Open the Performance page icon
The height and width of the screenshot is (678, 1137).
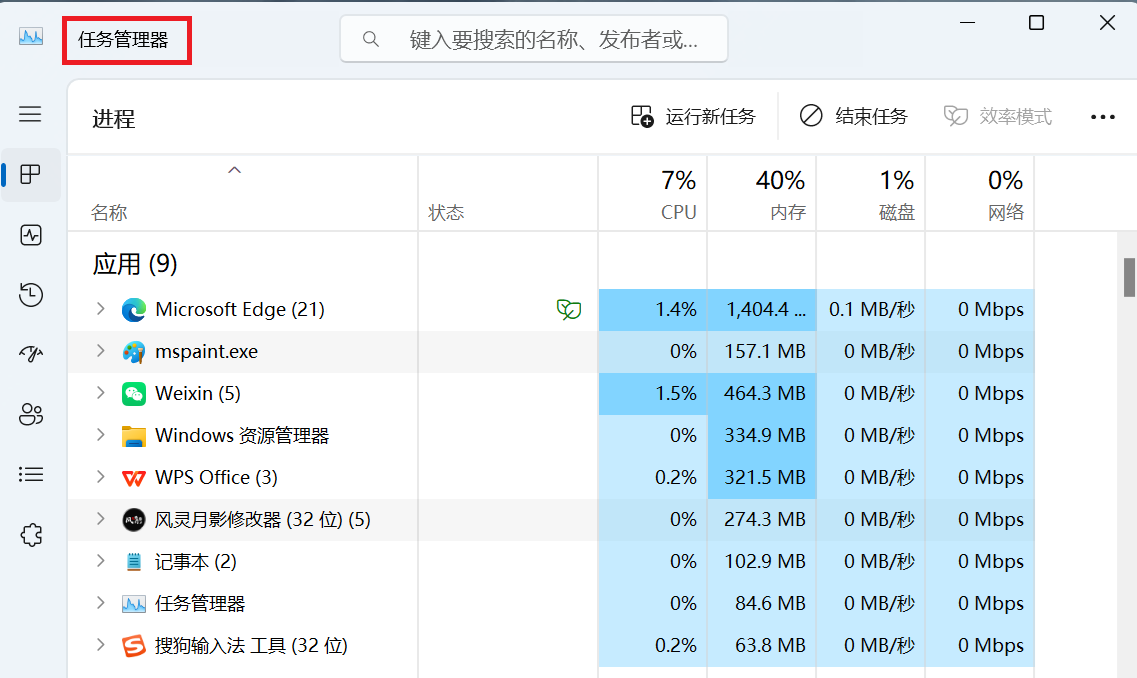click(x=30, y=235)
